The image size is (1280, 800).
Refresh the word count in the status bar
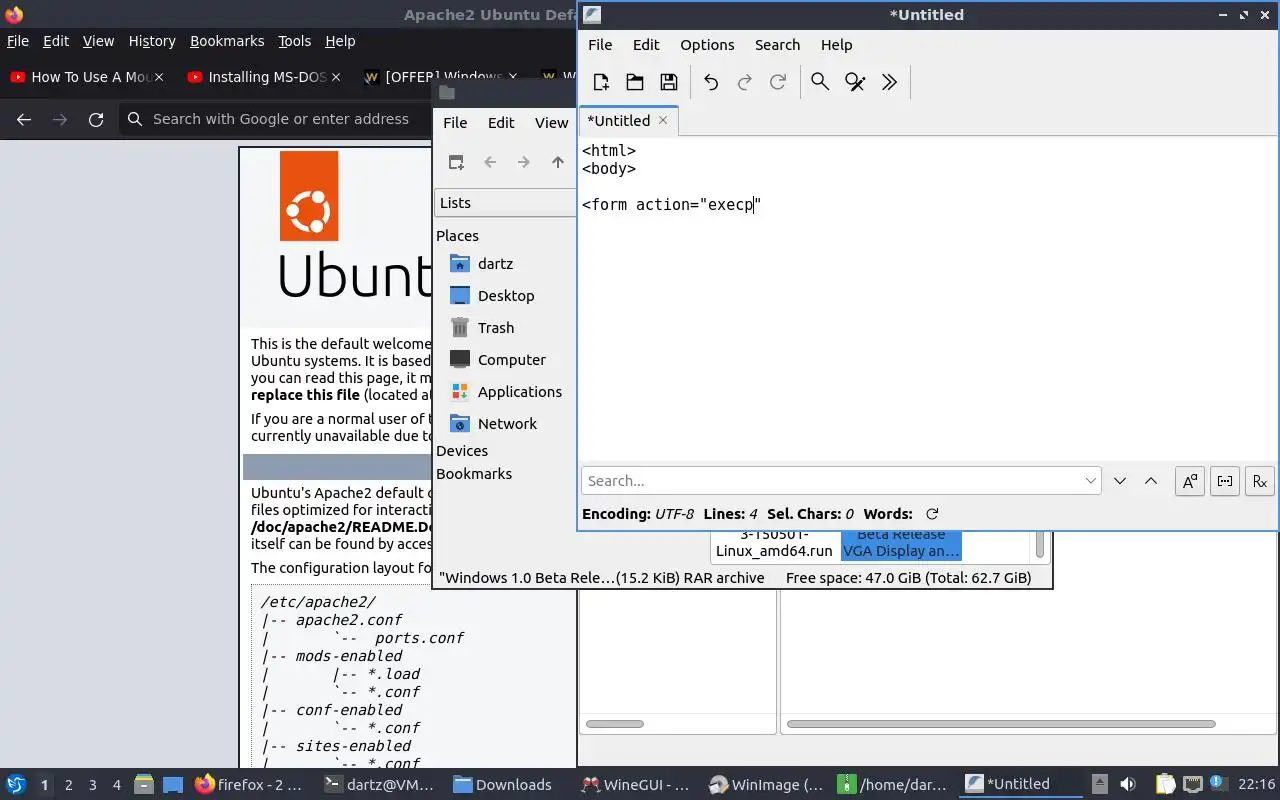(x=932, y=514)
